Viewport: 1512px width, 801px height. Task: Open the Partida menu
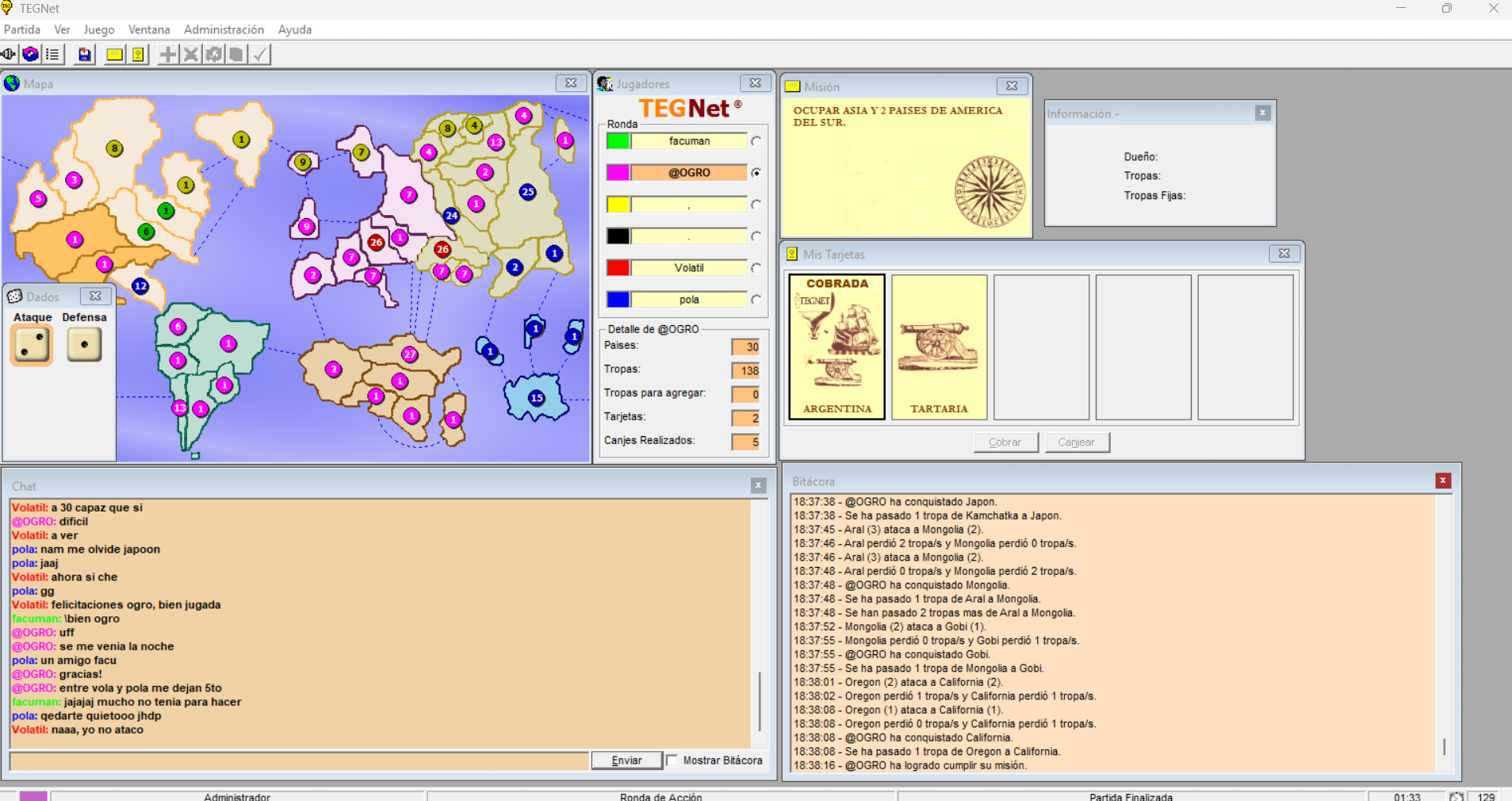[x=22, y=29]
